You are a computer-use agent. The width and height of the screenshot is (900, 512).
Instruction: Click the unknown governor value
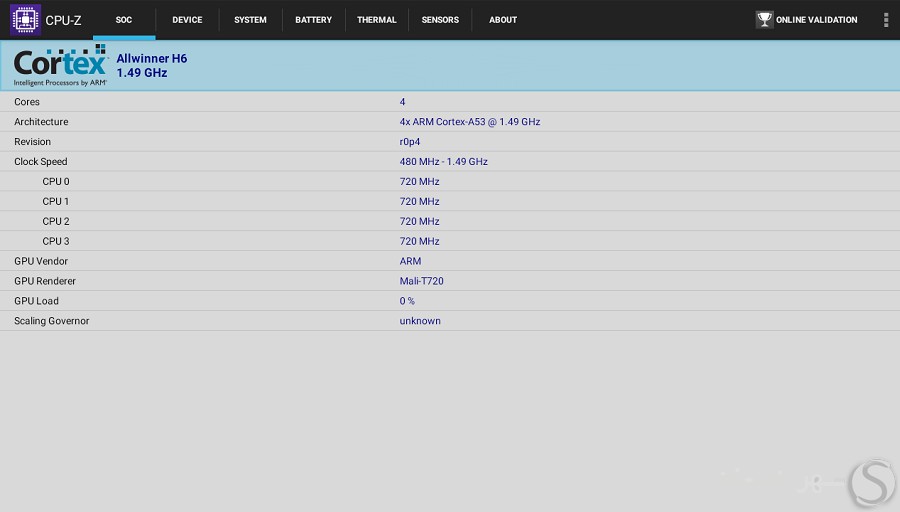coord(420,321)
